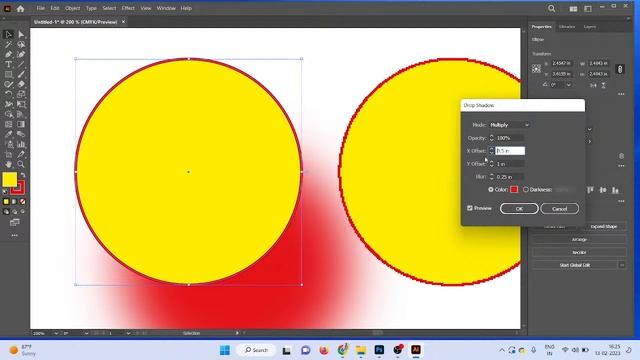The width and height of the screenshot is (640, 360).
Task: Switch to the Layers tab
Action: [590, 27]
